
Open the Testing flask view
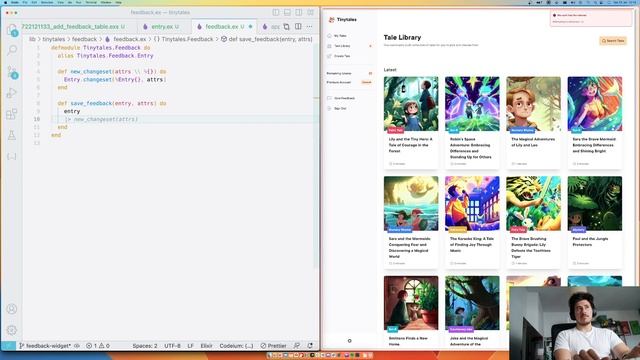point(12,135)
